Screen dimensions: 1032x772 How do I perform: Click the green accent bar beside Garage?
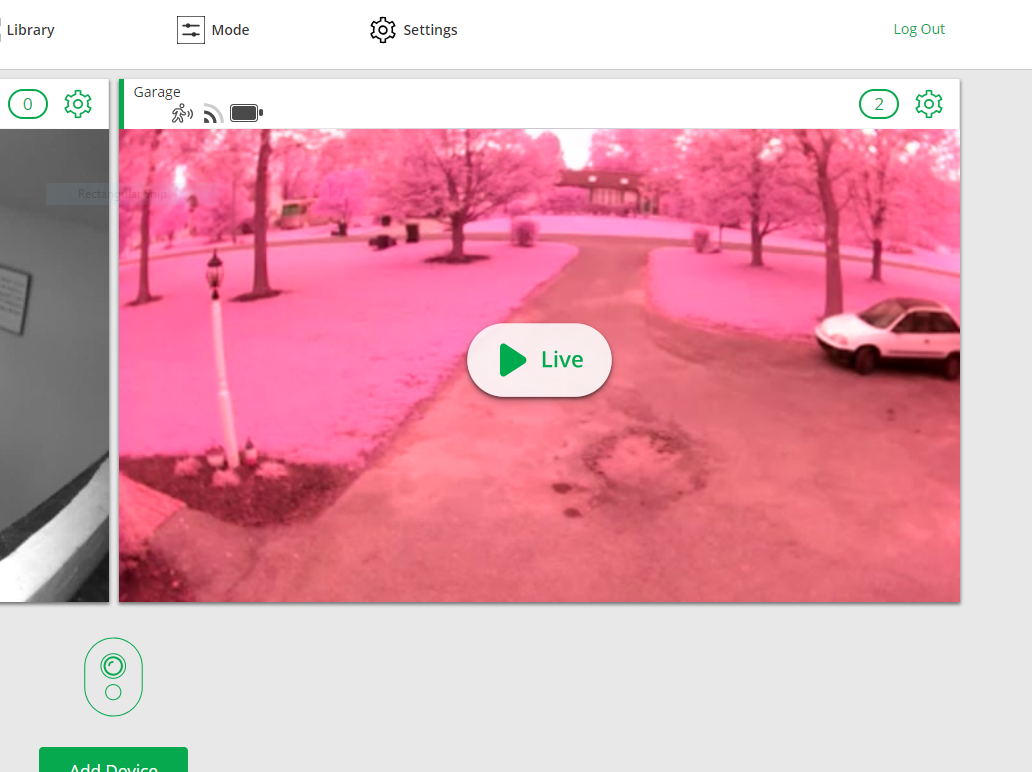120,103
